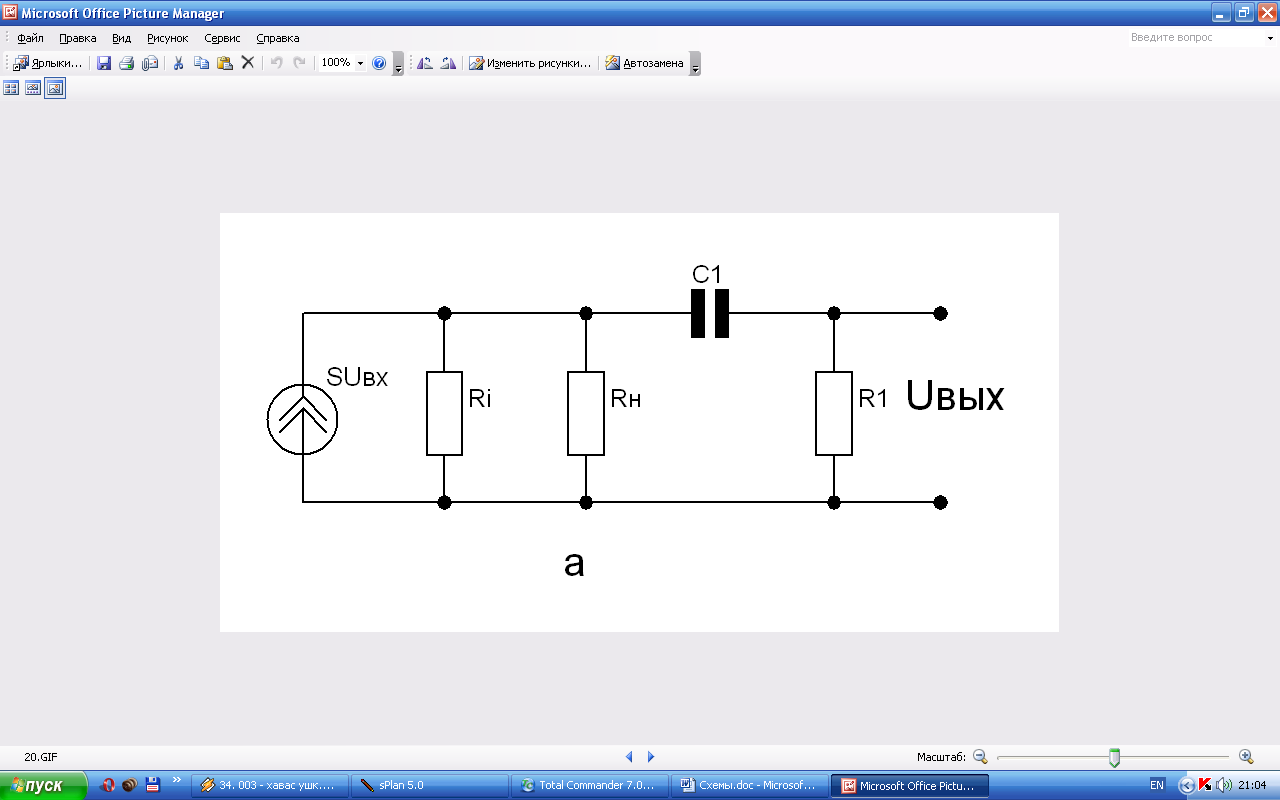Image resolution: width=1280 pixels, height=800 pixels.
Task: Switch to single picture view mode
Action: (55, 88)
